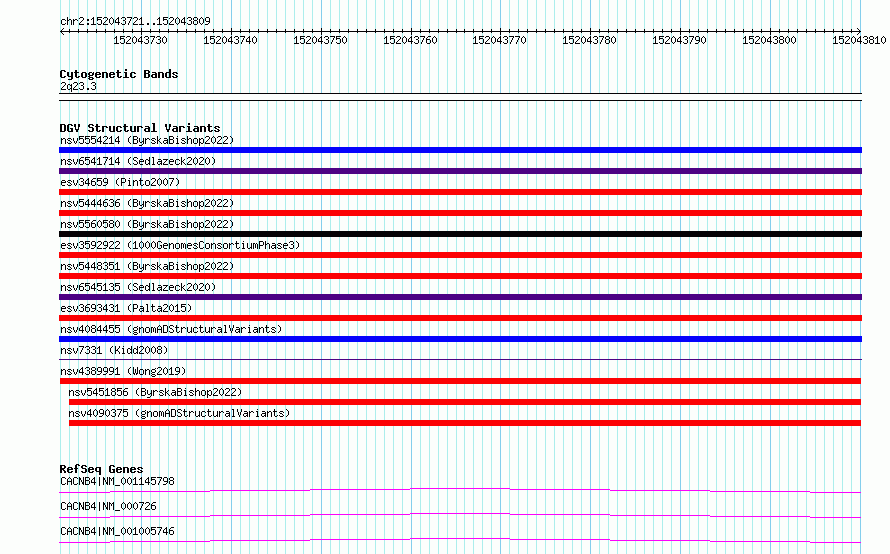Image resolution: width=890 pixels, height=554 pixels.
Task: Open the esv3592922 (1000GenomesConsortiumPhase3) label
Action: coord(180,245)
